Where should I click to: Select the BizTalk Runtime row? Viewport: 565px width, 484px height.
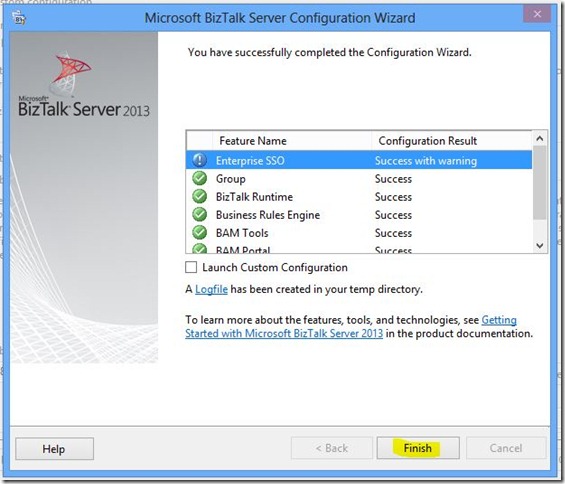359,196
